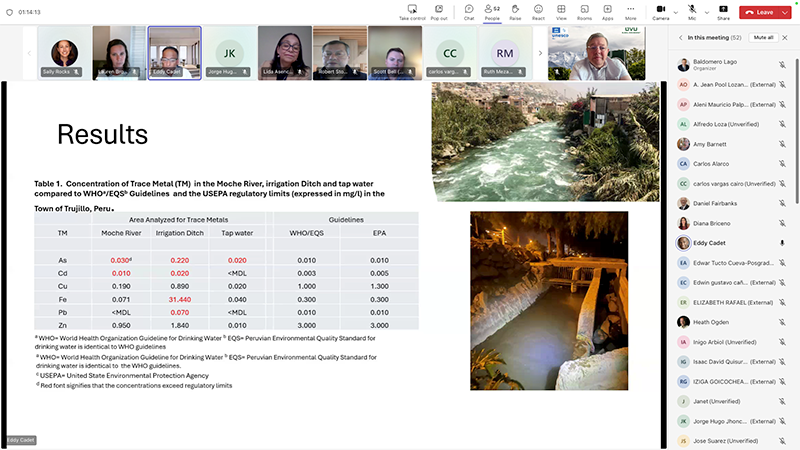Screen dimensions: 800x450
Task: Expand the Camera options dropdown arrow
Action: [674, 11]
